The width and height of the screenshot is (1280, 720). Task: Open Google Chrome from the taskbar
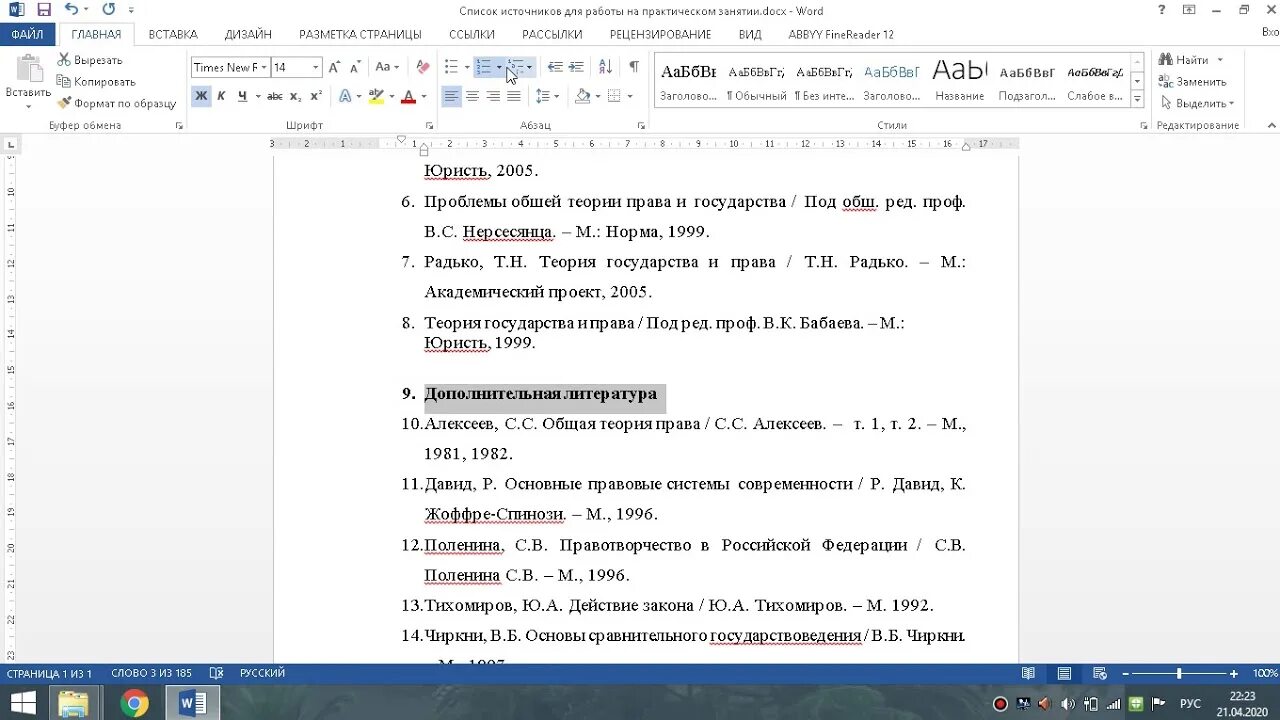[134, 703]
